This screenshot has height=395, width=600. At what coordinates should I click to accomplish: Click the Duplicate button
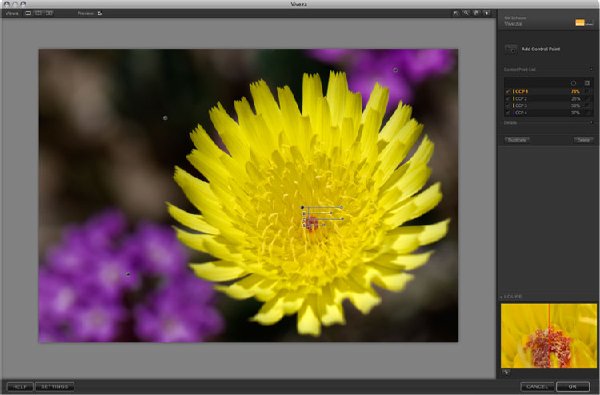pyautogui.click(x=517, y=140)
